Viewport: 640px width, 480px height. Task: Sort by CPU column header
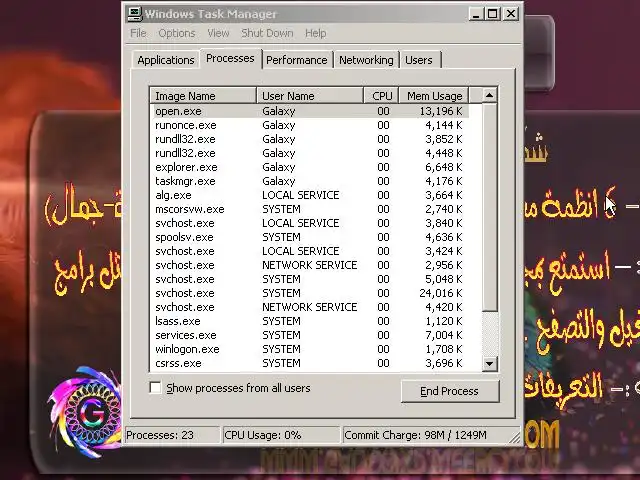pyautogui.click(x=381, y=96)
